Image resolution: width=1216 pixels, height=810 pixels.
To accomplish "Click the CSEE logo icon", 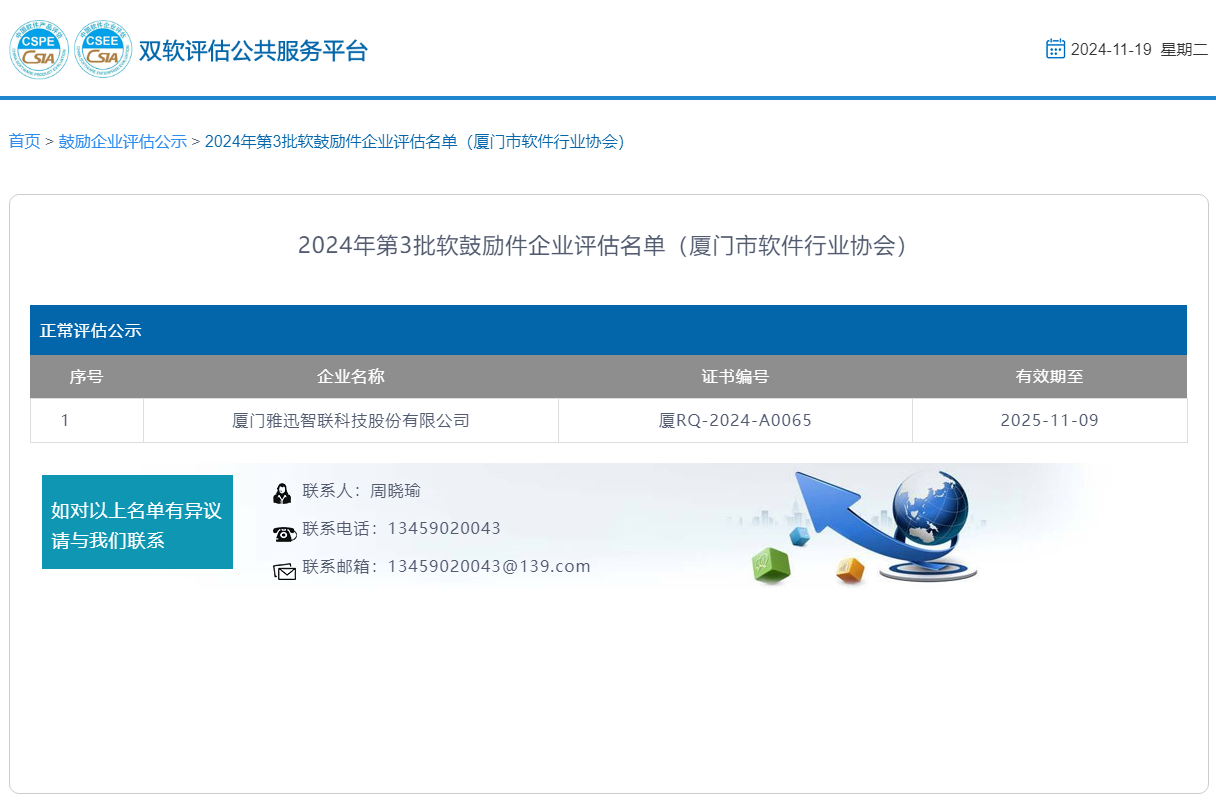I will pyautogui.click(x=102, y=49).
